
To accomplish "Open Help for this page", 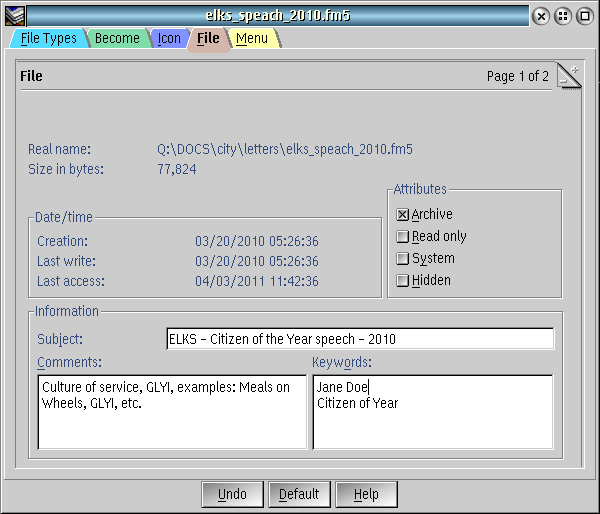I will pyautogui.click(x=366, y=494).
